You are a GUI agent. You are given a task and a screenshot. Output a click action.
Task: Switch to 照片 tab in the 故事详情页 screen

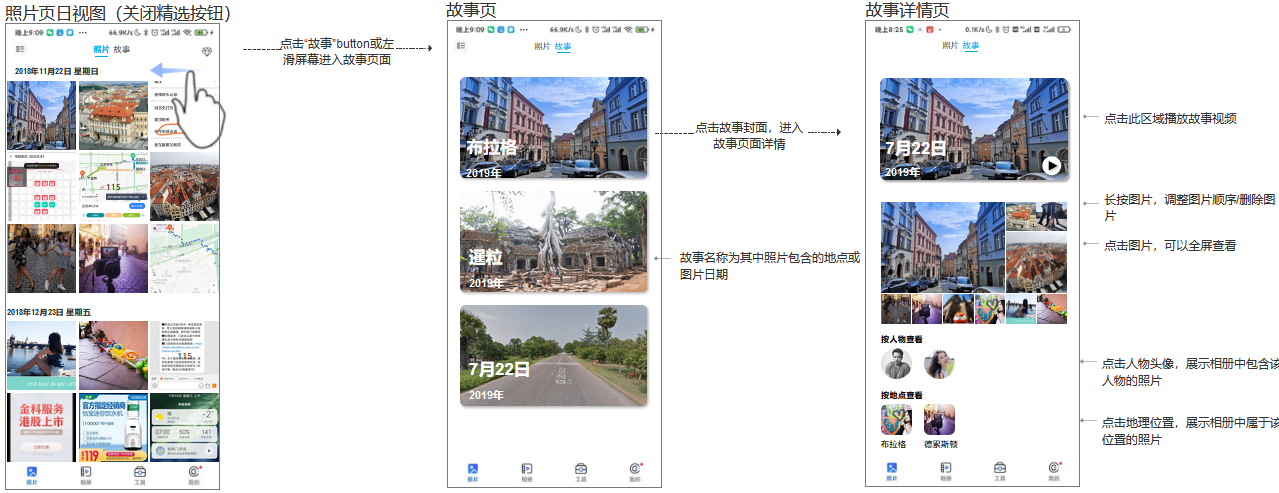click(x=950, y=46)
